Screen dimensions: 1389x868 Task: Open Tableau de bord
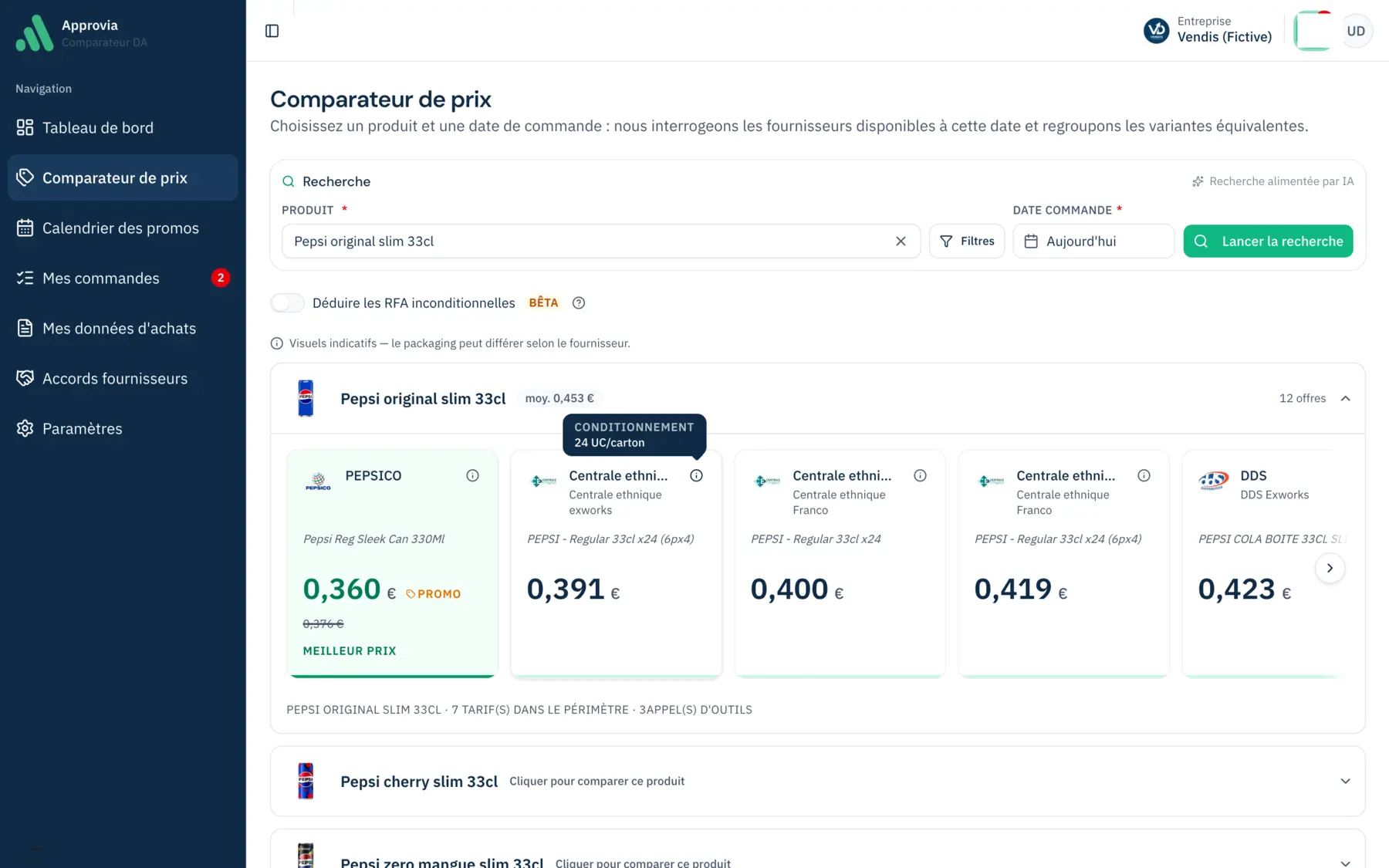tap(123, 127)
